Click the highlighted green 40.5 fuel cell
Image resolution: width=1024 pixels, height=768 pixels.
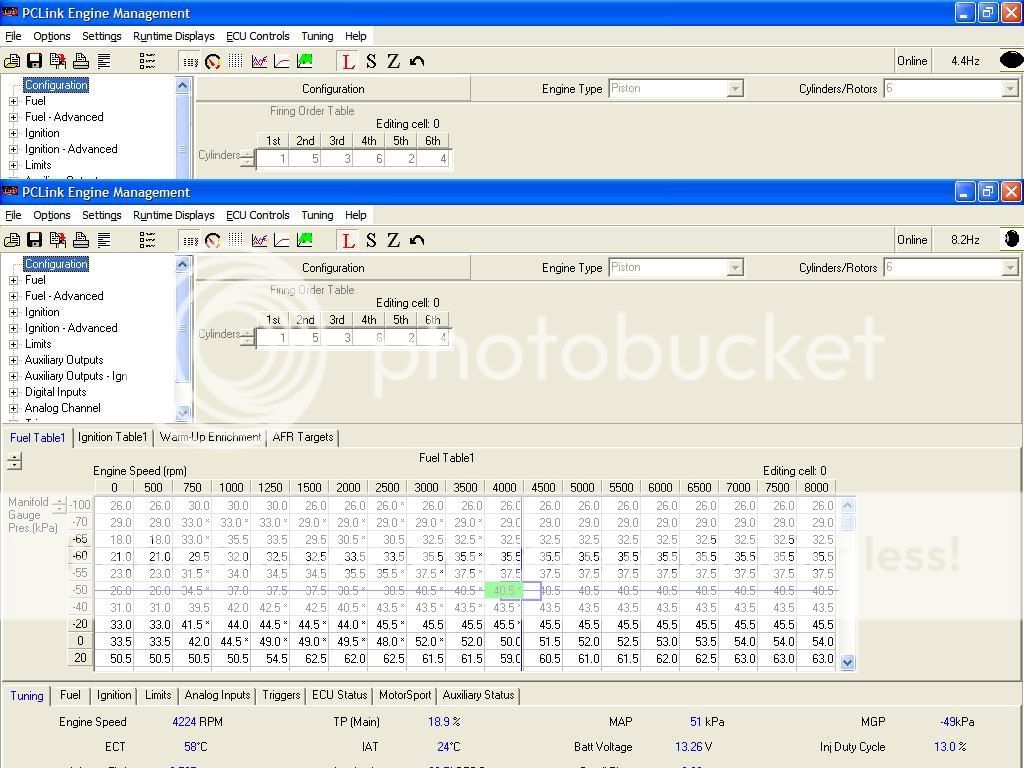(x=504, y=590)
